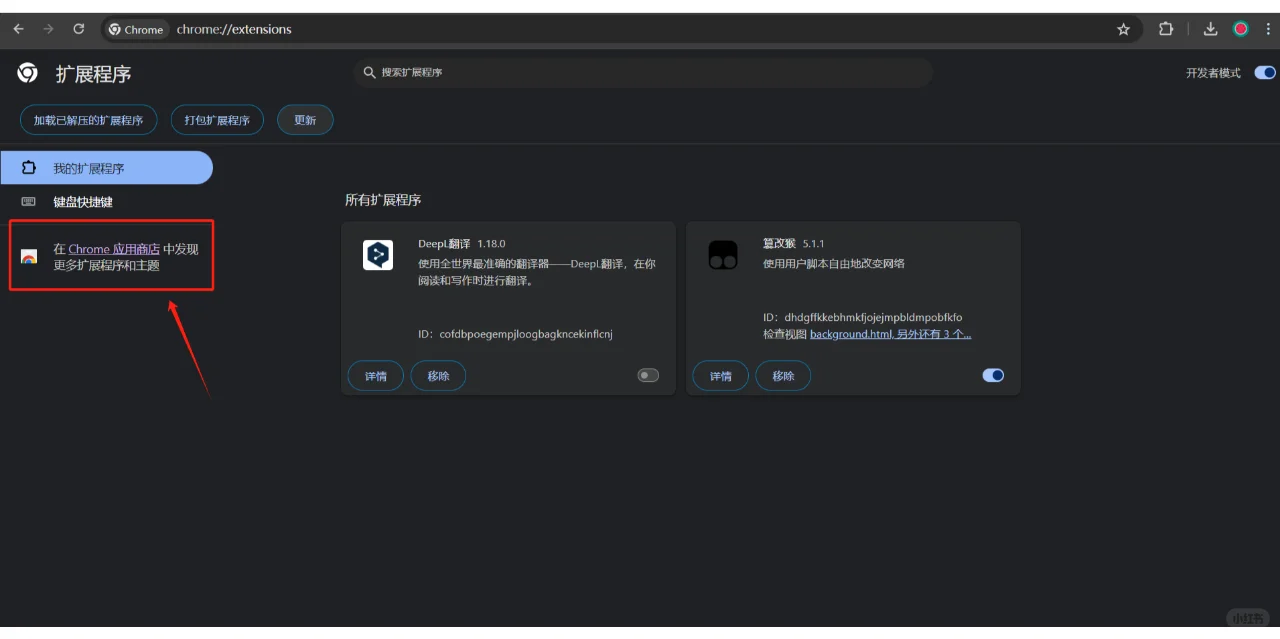Disable the 篡改猴 extension
Image resolution: width=1280 pixels, height=639 pixels.
(993, 375)
